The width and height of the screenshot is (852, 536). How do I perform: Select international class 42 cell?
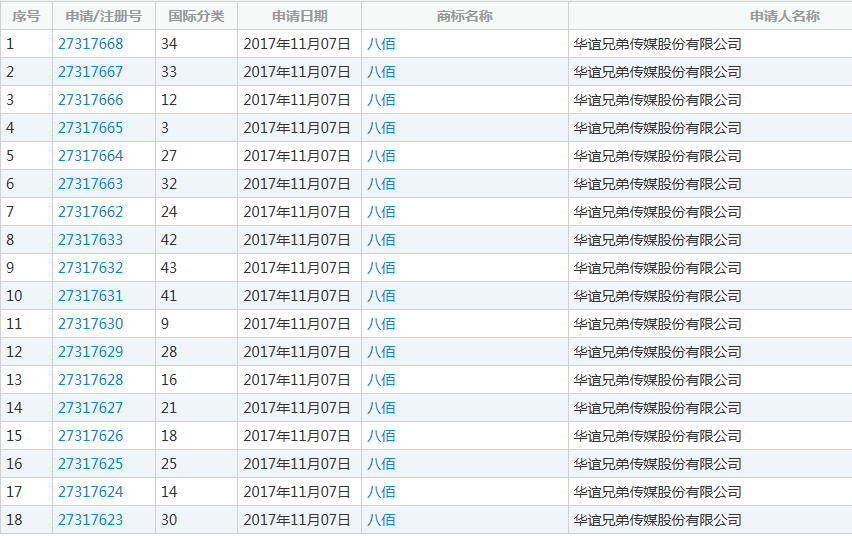[196, 240]
